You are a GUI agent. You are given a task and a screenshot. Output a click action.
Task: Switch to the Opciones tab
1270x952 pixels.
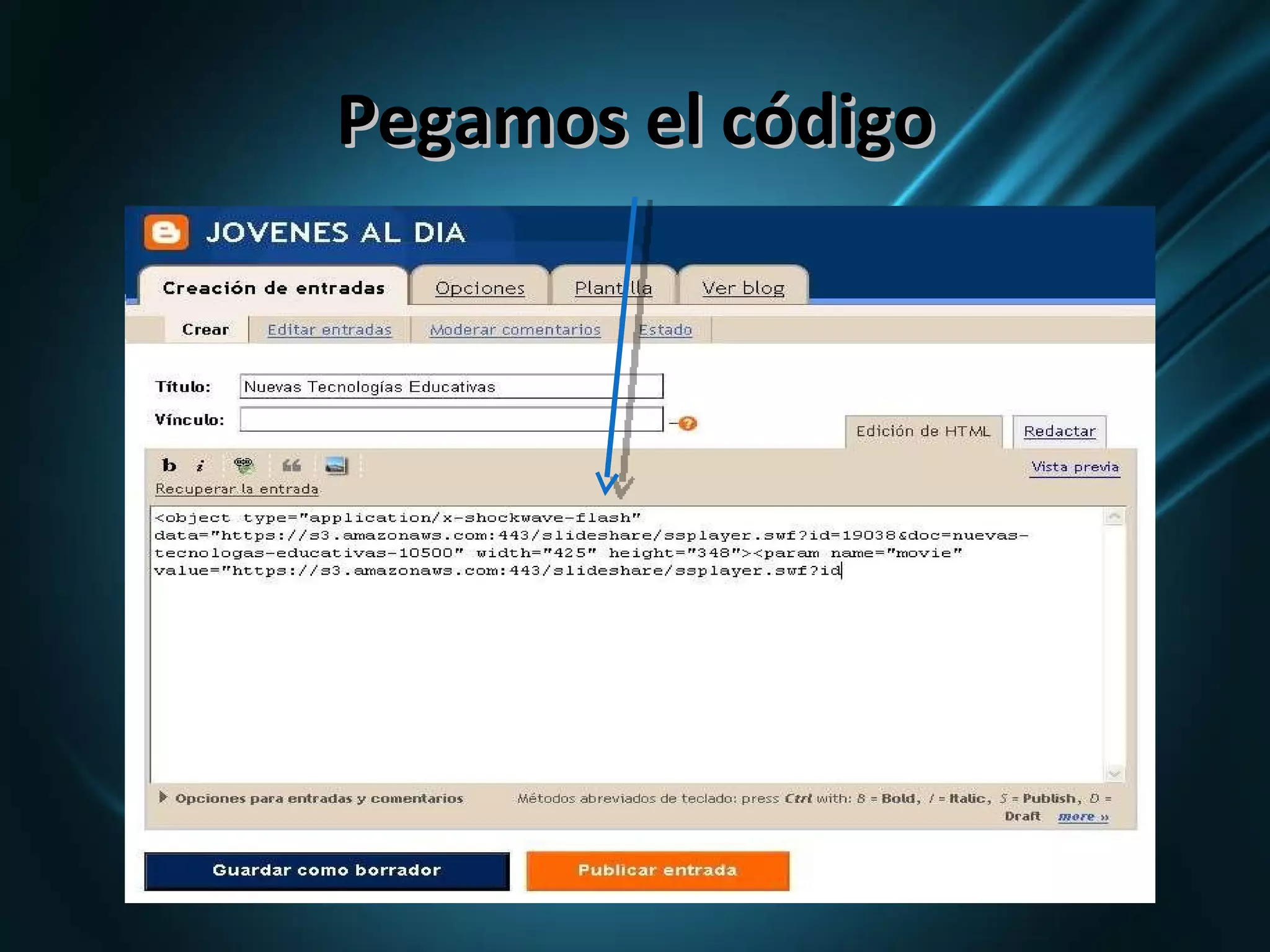coord(480,288)
